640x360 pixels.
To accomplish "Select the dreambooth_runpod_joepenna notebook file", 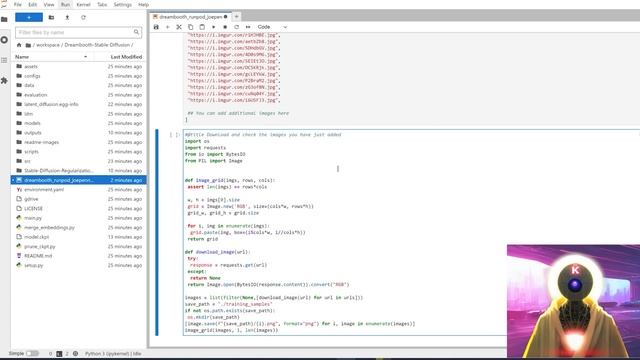I will point(78,180).
